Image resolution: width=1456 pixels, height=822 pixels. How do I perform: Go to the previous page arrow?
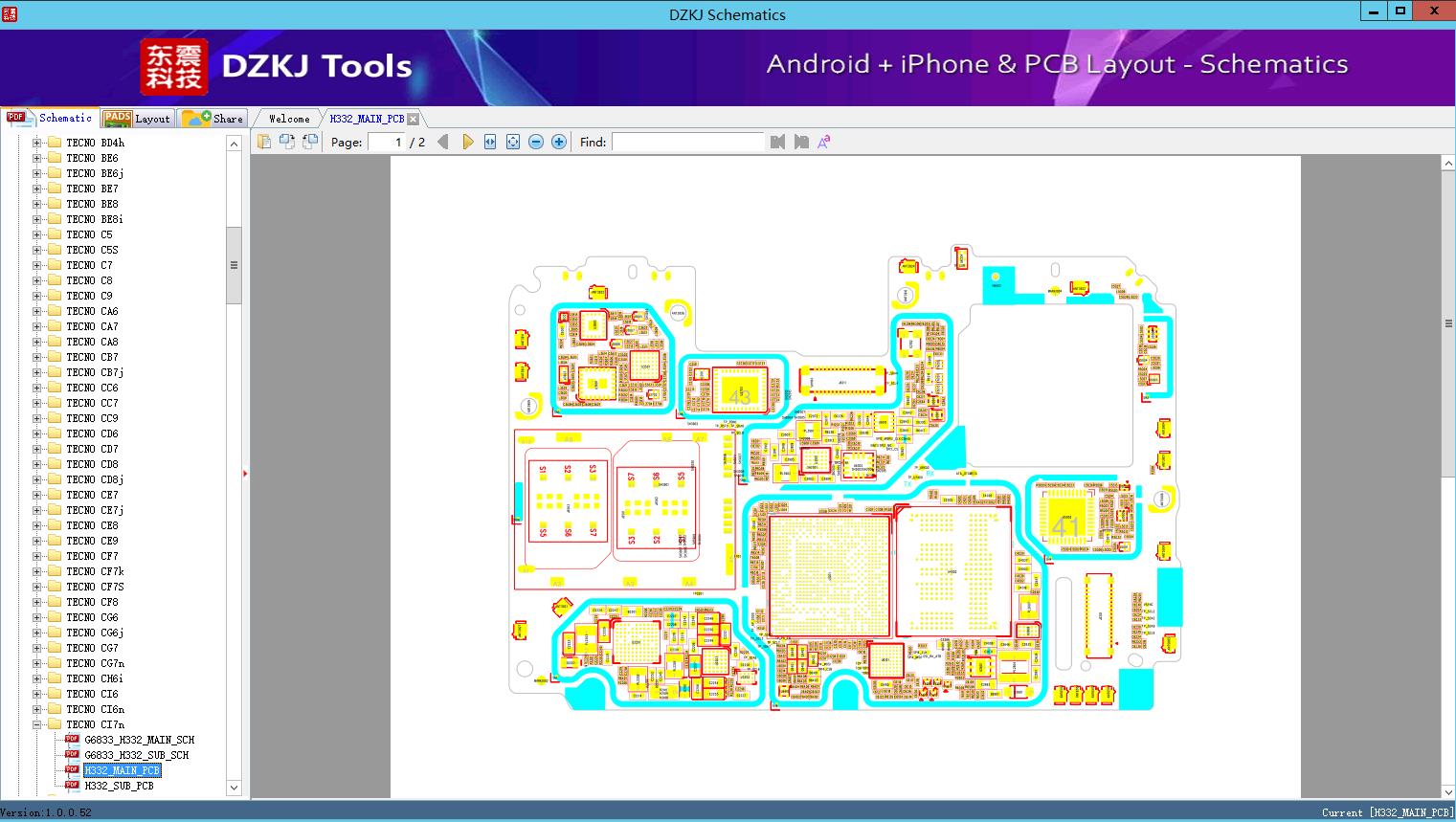(442, 142)
